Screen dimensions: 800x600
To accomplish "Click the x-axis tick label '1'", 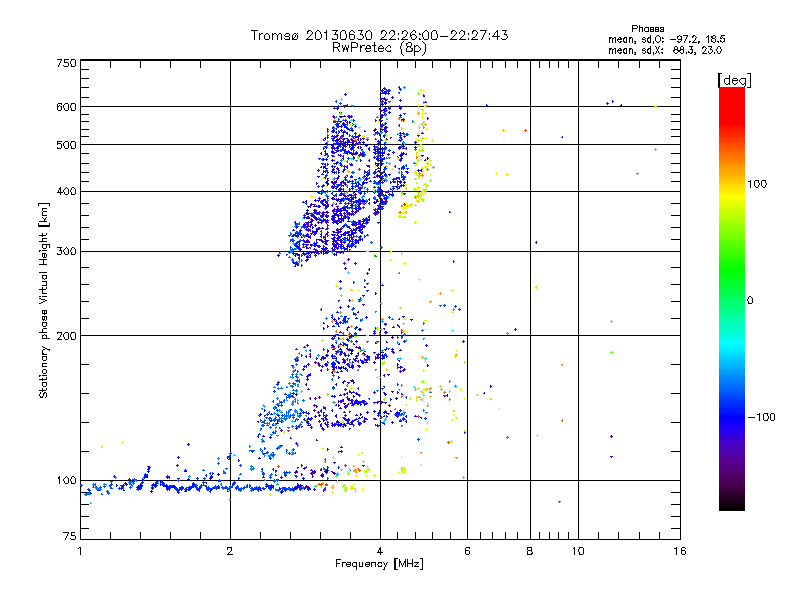I will tap(80, 551).
